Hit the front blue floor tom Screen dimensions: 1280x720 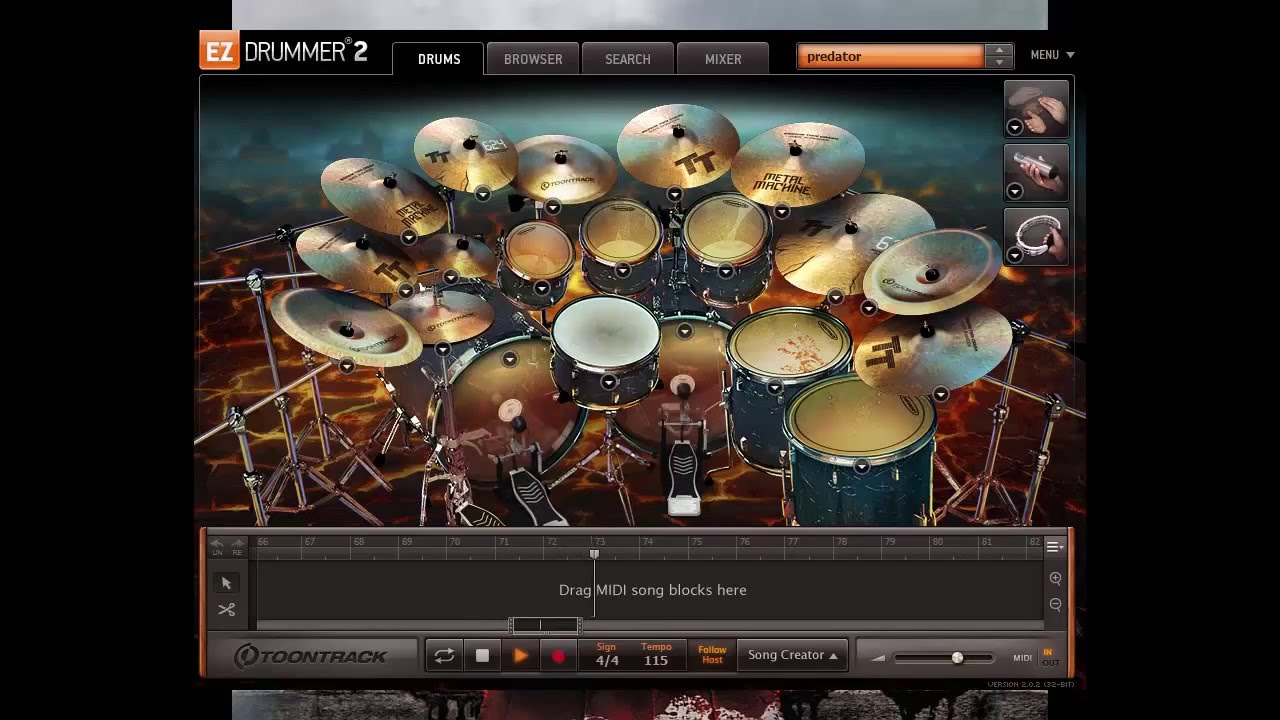861,420
